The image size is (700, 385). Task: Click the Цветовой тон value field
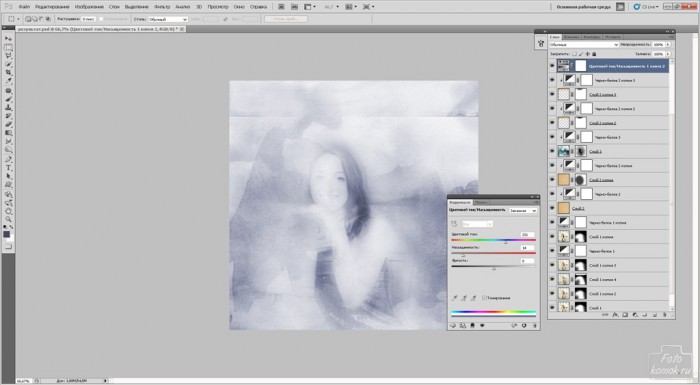coord(527,234)
